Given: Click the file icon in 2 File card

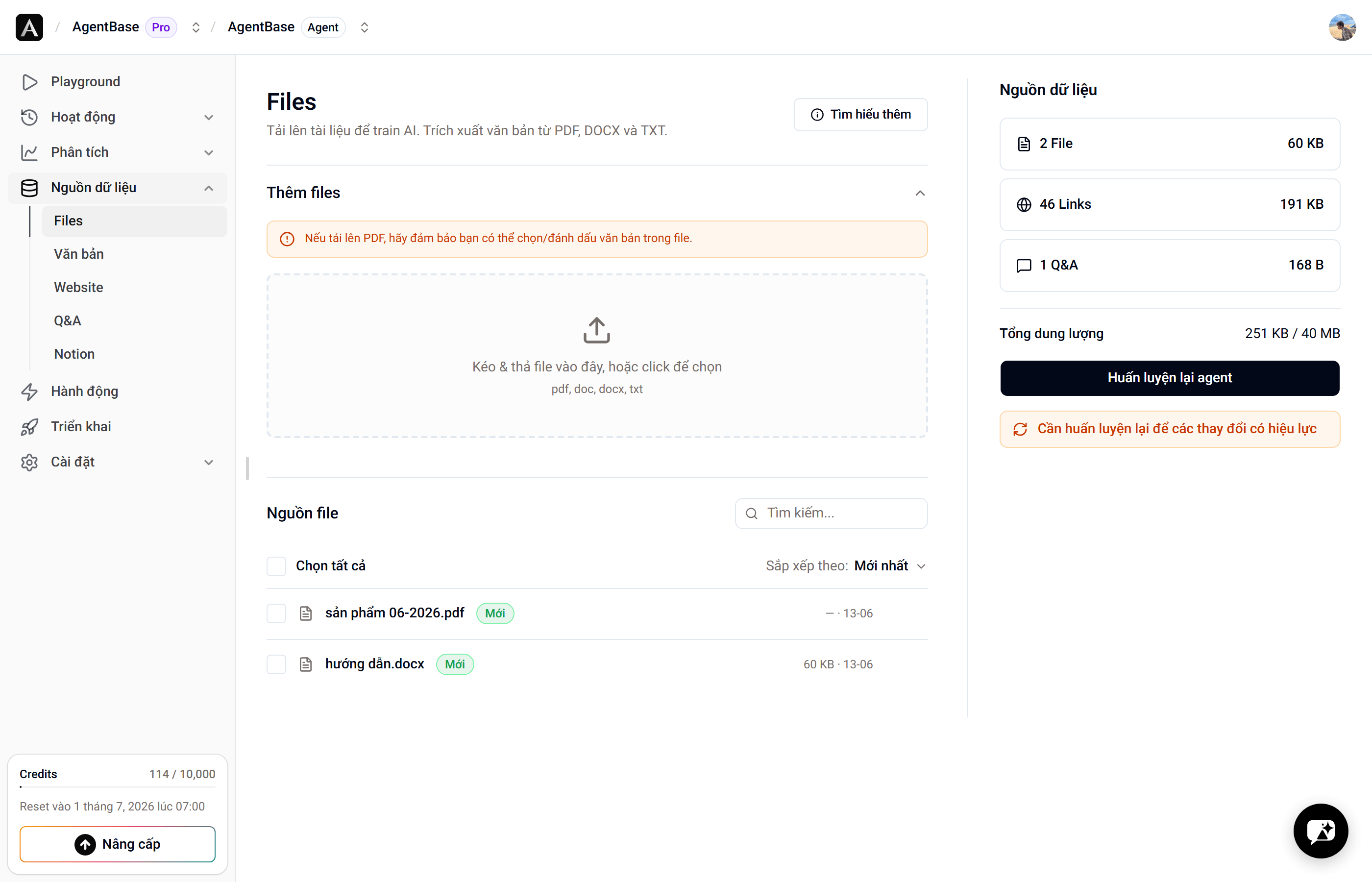Looking at the screenshot, I should (x=1024, y=144).
